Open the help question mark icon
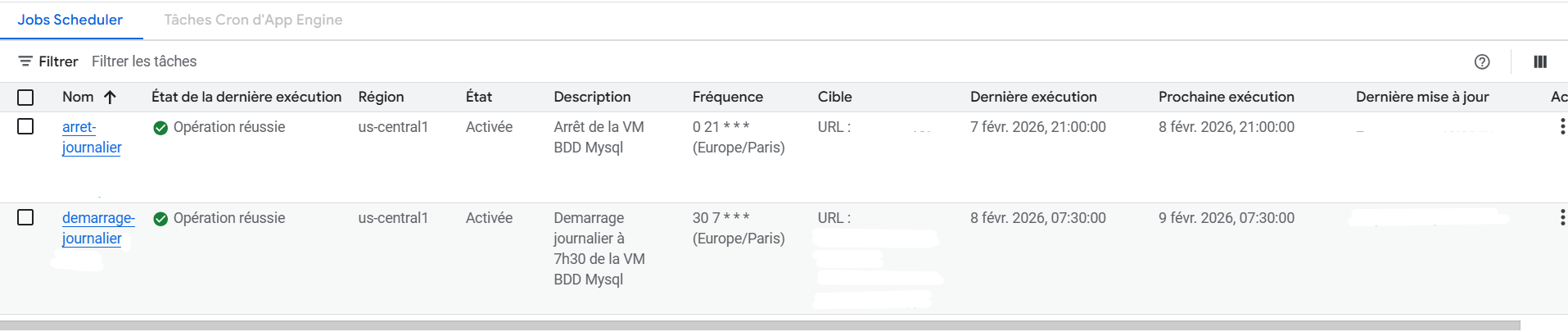 point(1482,61)
